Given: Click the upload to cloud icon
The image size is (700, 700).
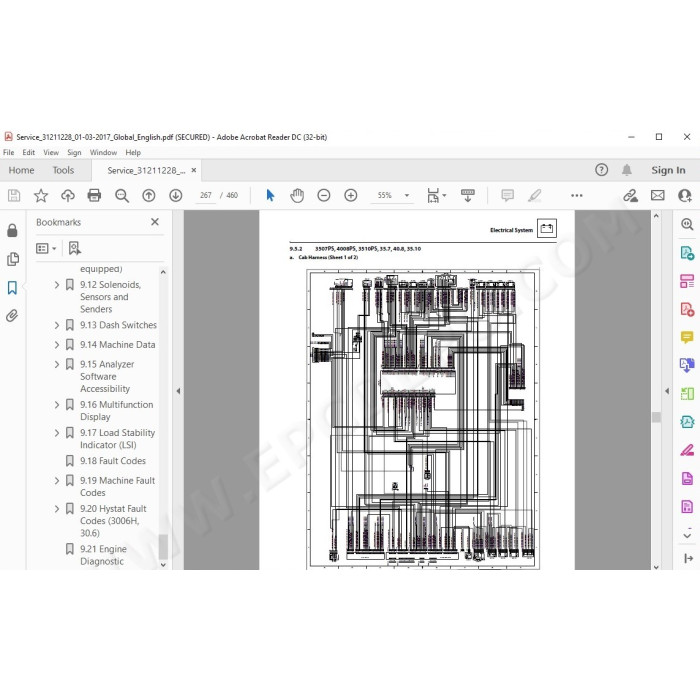Looking at the screenshot, I should (x=67, y=195).
